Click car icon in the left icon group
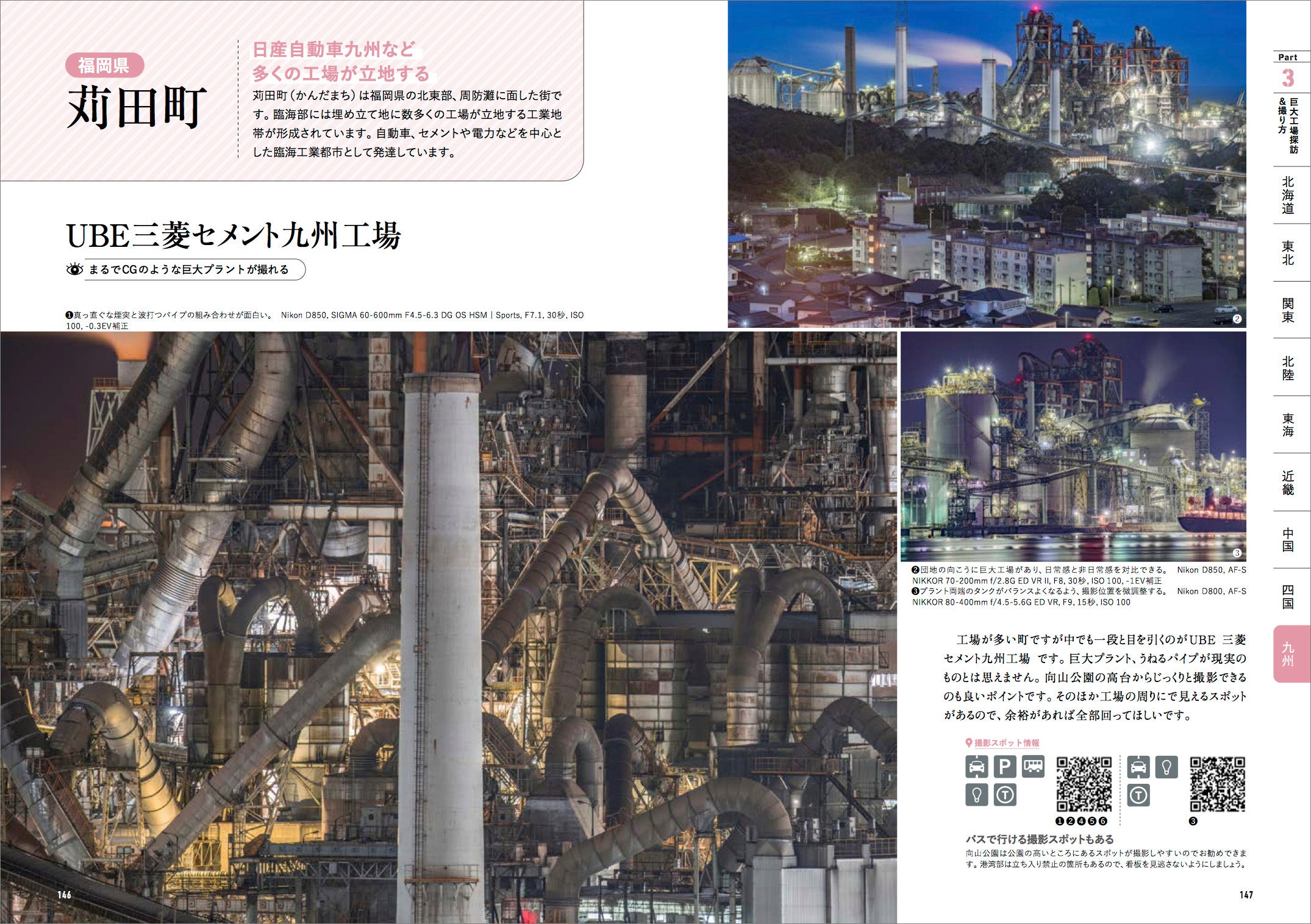Viewport: 1311px width, 924px height. (976, 766)
